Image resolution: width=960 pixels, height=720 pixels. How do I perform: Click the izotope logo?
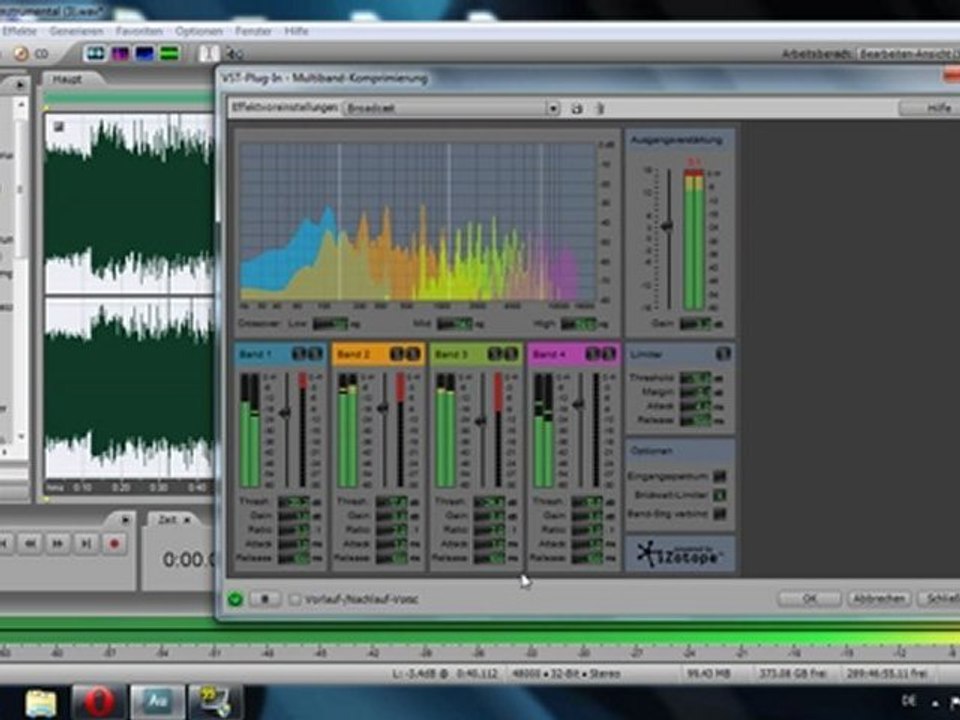coord(680,553)
